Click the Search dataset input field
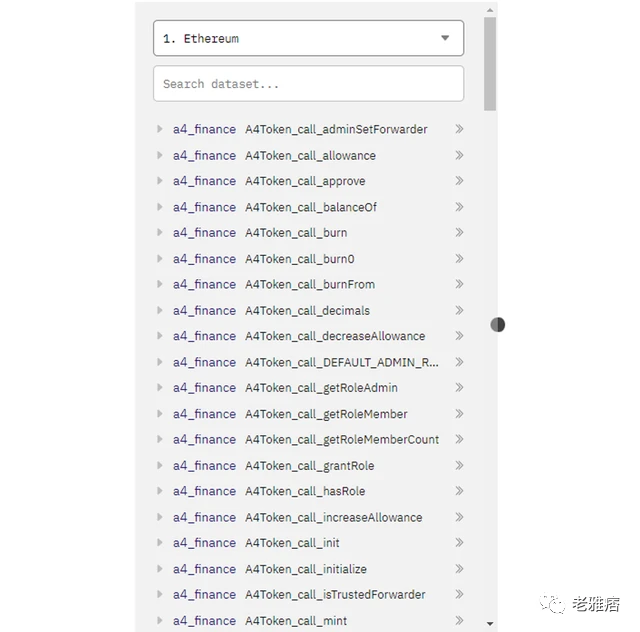Image resolution: width=640 pixels, height=632 pixels. pos(308,84)
